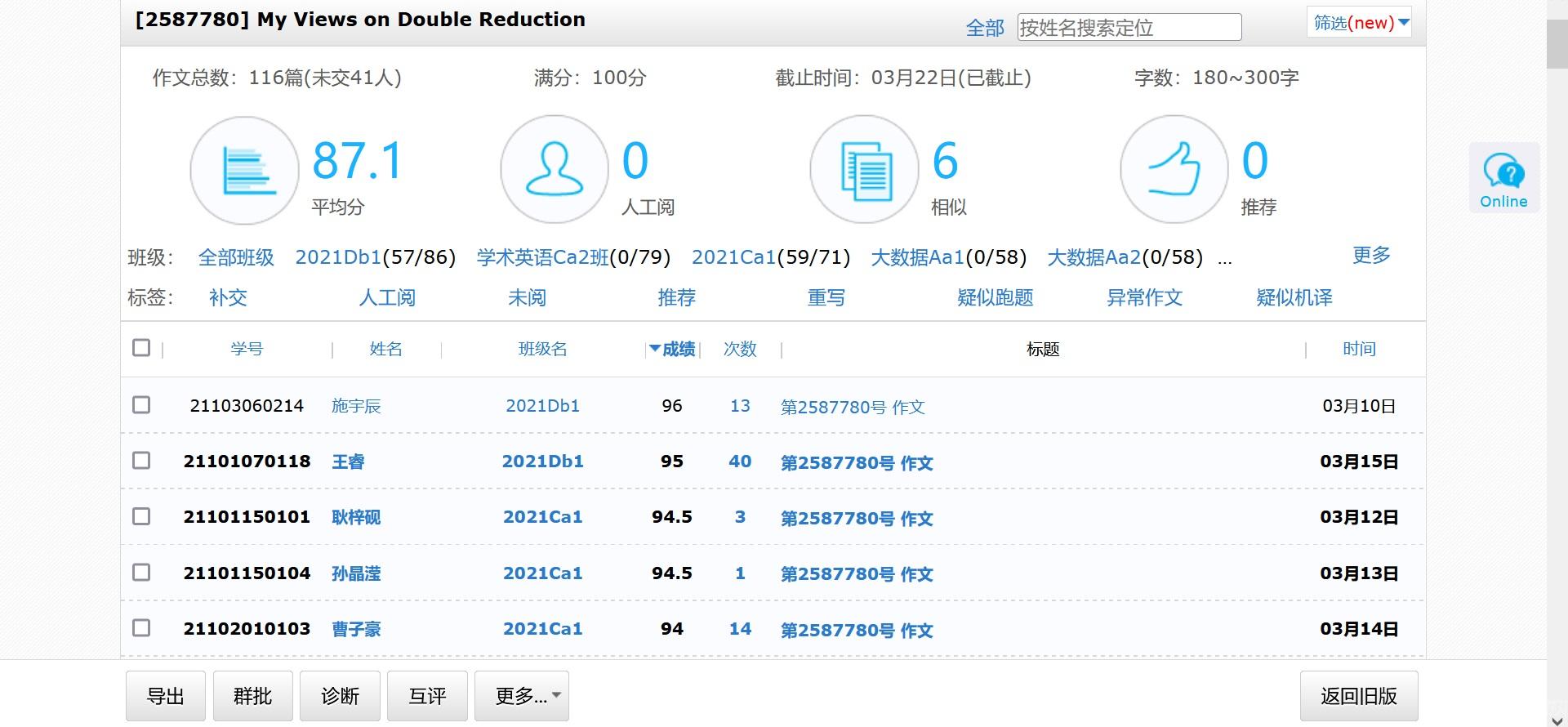1568x727 pixels.
Task: Select the 疑似机译 tag filter
Action: coord(1294,298)
